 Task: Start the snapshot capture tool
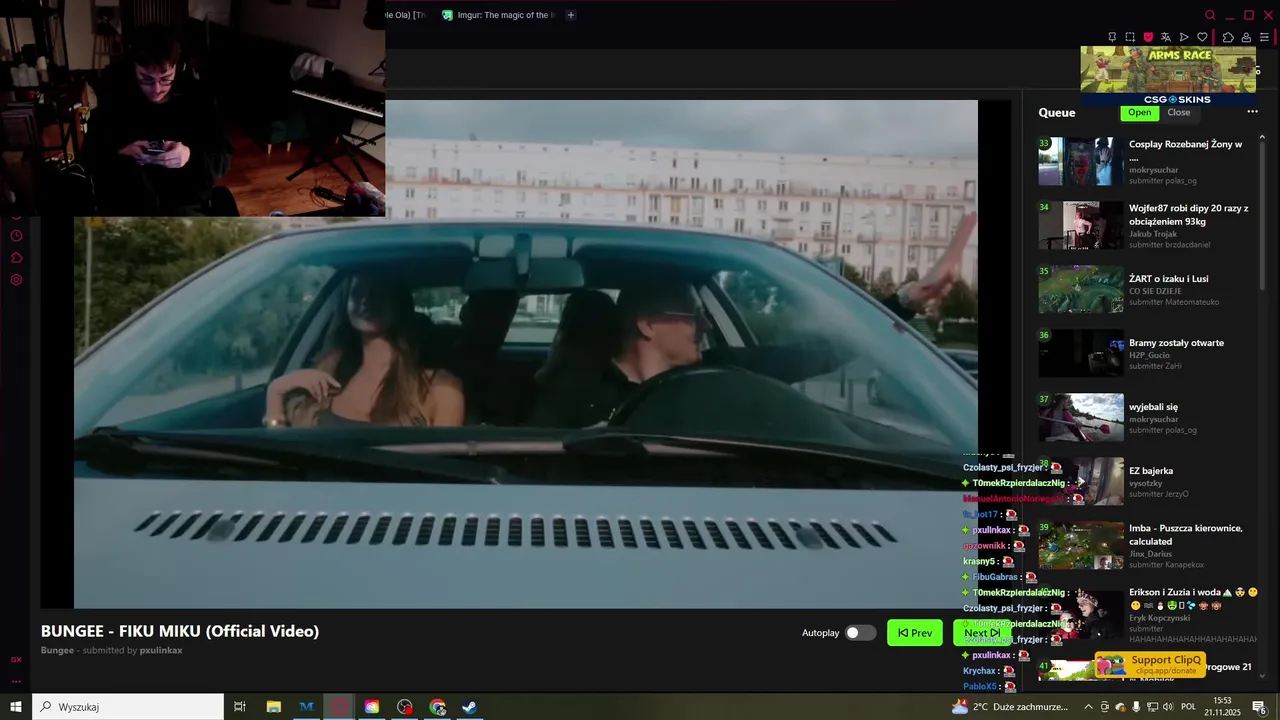click(1130, 37)
